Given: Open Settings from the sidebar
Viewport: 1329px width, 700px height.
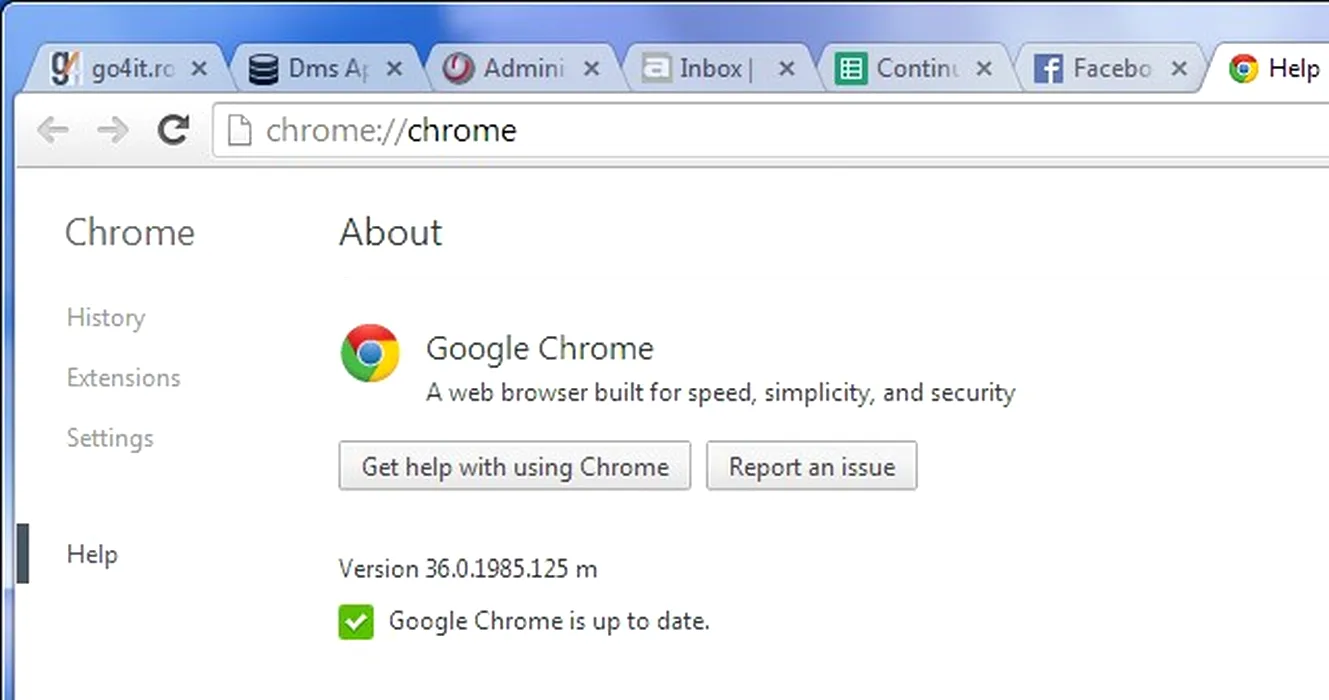Looking at the screenshot, I should click(110, 438).
